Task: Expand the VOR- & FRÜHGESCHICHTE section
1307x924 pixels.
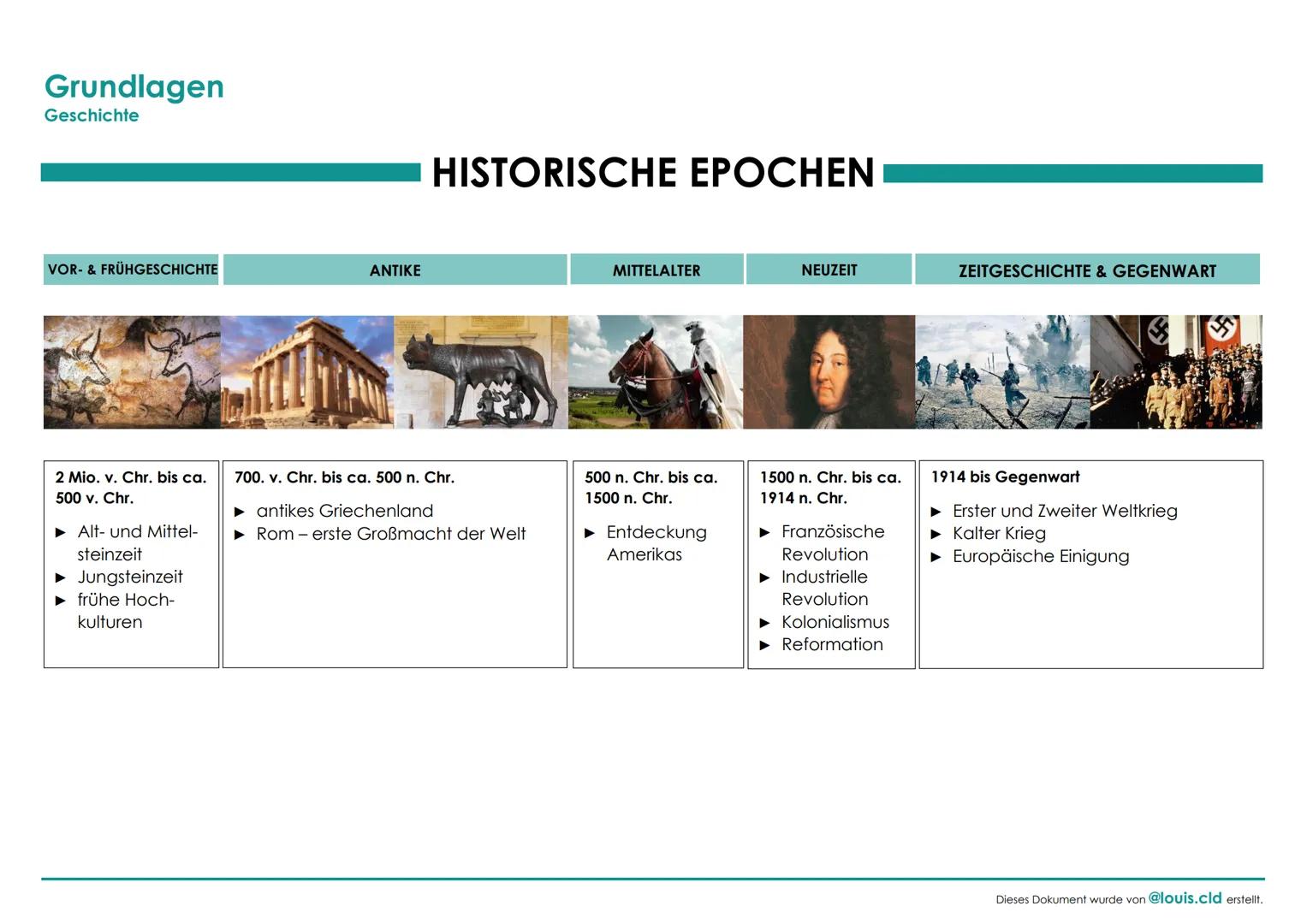Action: (130, 269)
